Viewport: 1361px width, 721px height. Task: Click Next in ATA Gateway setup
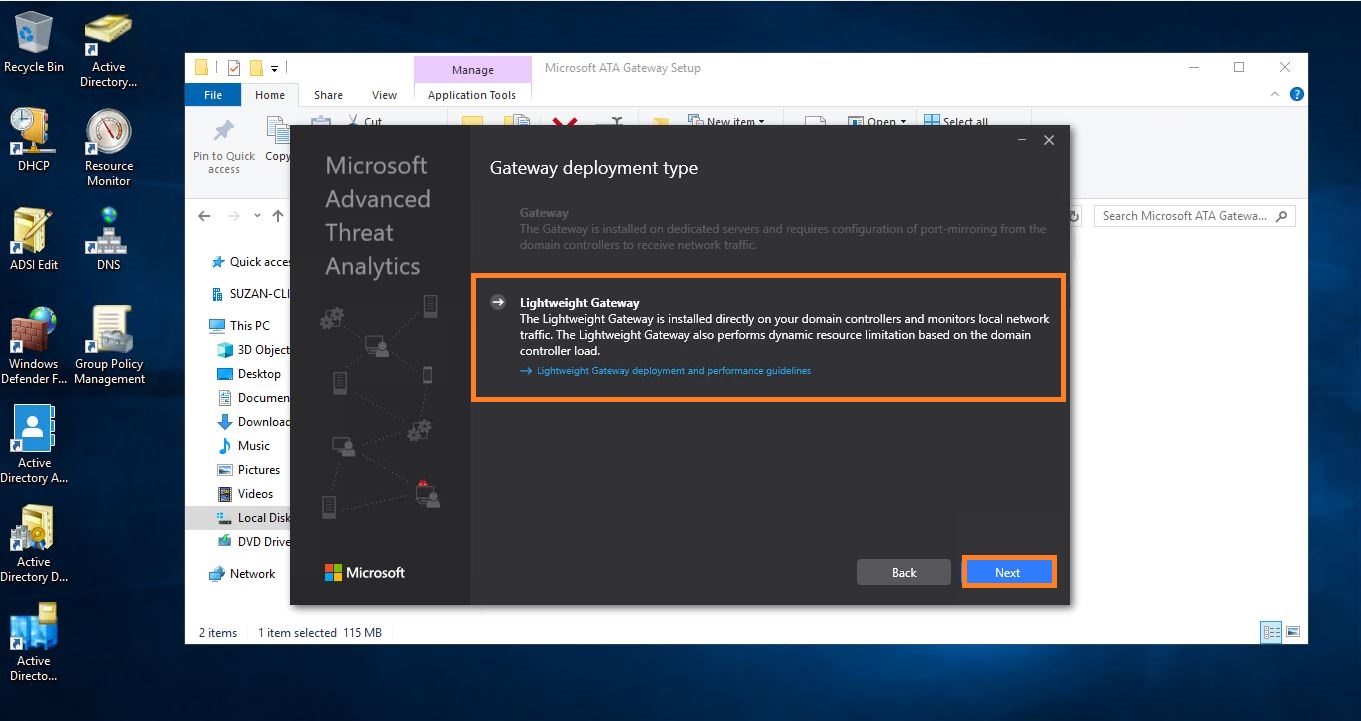pyautogui.click(x=1007, y=572)
